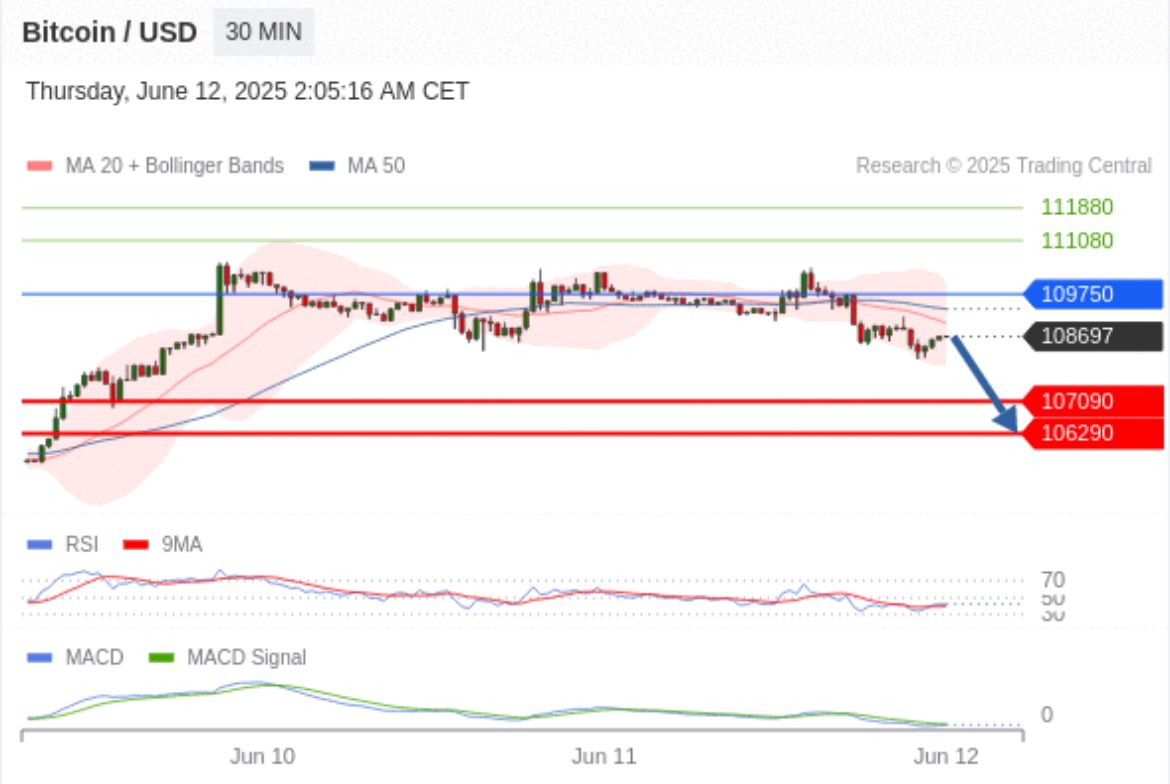Click the blue 109750 pivot price tag
Viewport: 1170px width, 784px height.
coord(1094,294)
